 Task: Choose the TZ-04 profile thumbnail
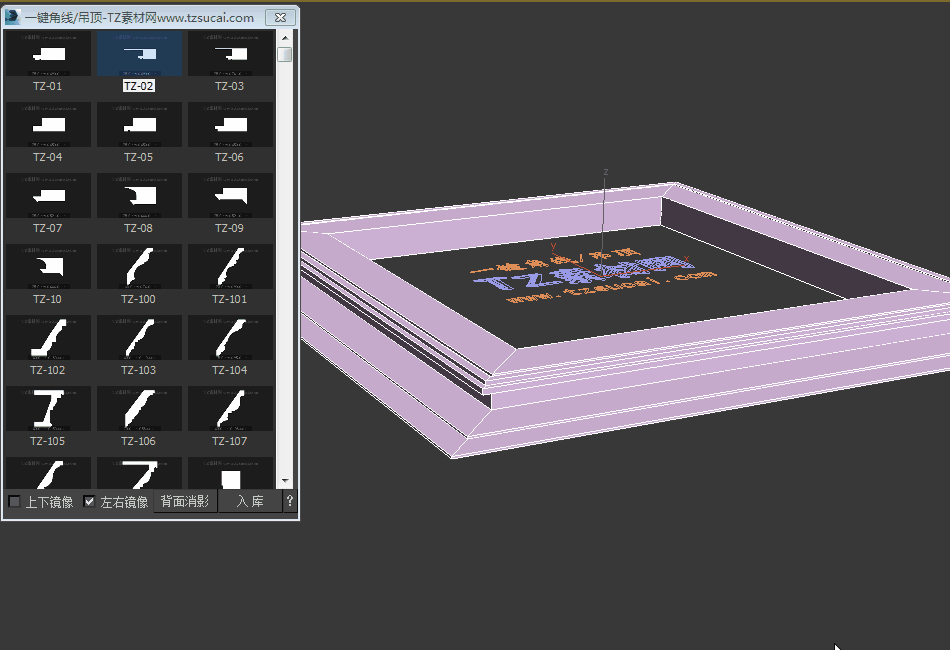point(48,125)
